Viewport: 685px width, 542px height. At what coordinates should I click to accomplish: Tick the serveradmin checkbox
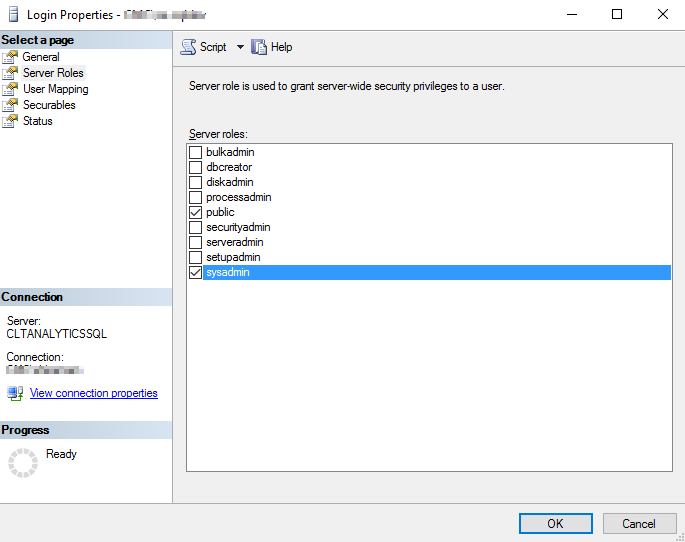pyautogui.click(x=195, y=242)
